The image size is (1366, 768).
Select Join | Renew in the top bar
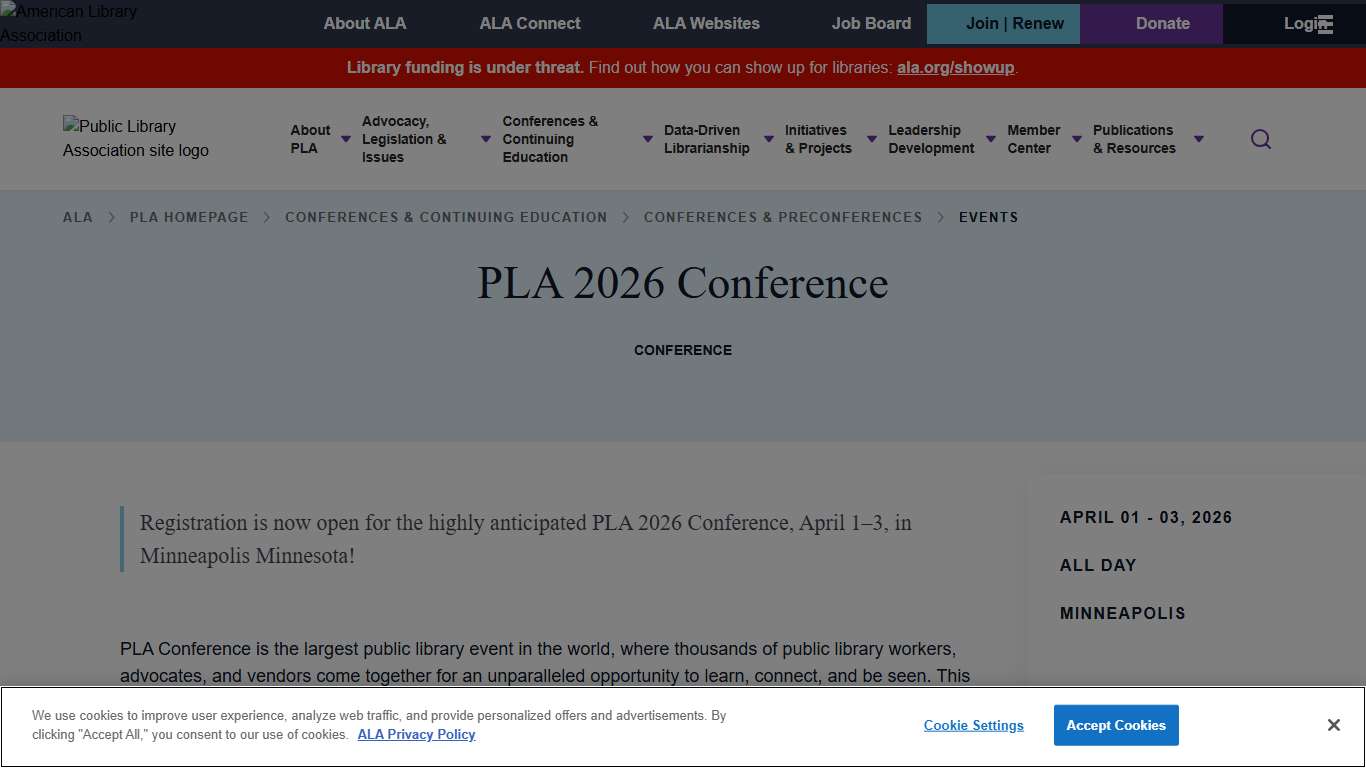[1003, 23]
